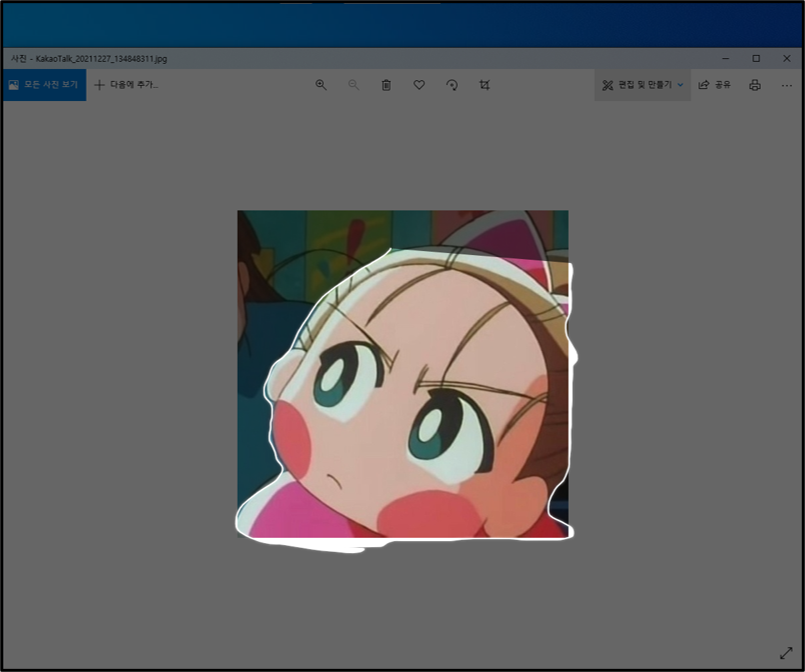Open the more options ellipsis menu
Viewport: 805px width, 672px height.
coord(787,85)
